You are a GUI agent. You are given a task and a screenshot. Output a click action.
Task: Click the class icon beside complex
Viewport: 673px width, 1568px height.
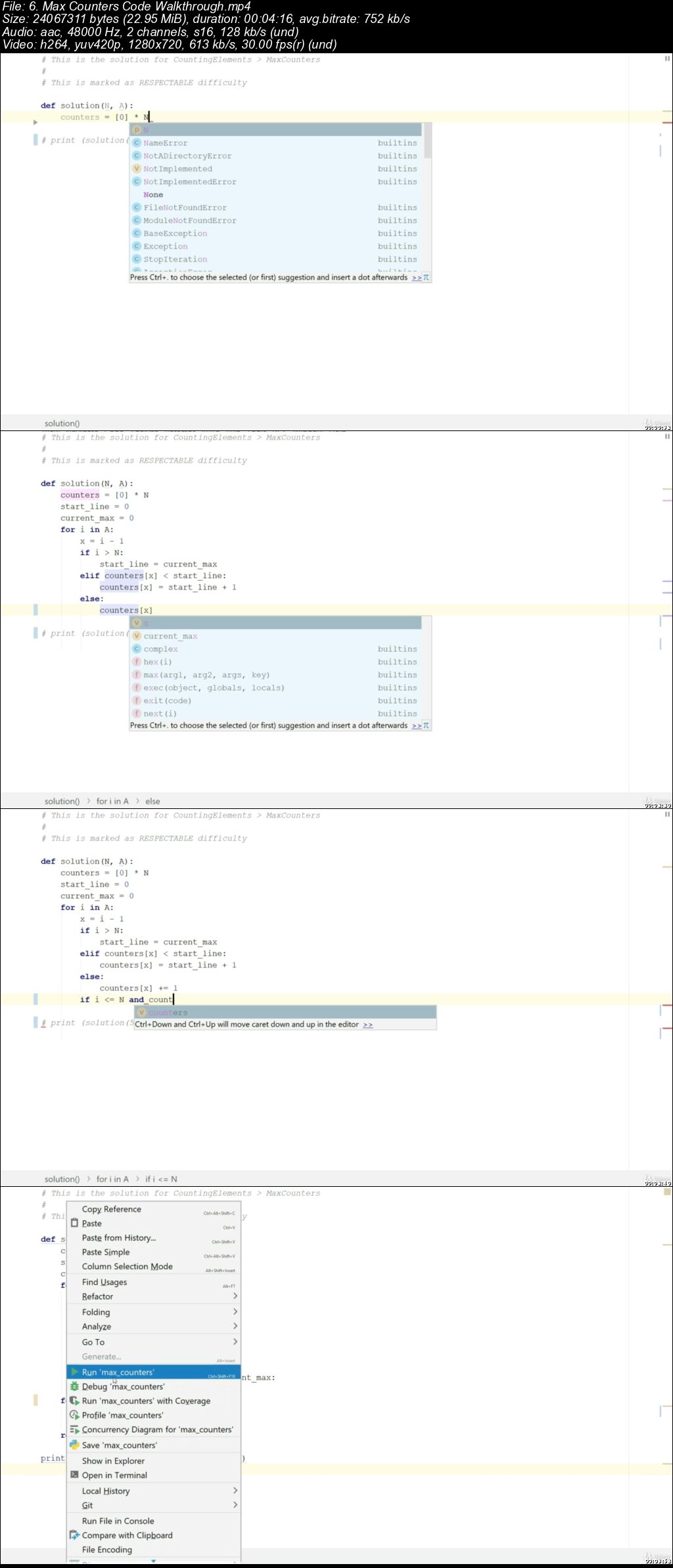pos(137,649)
